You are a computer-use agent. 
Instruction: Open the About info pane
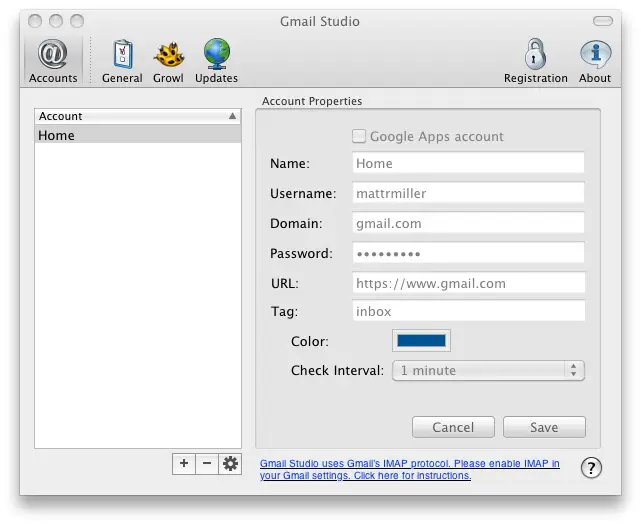[595, 61]
